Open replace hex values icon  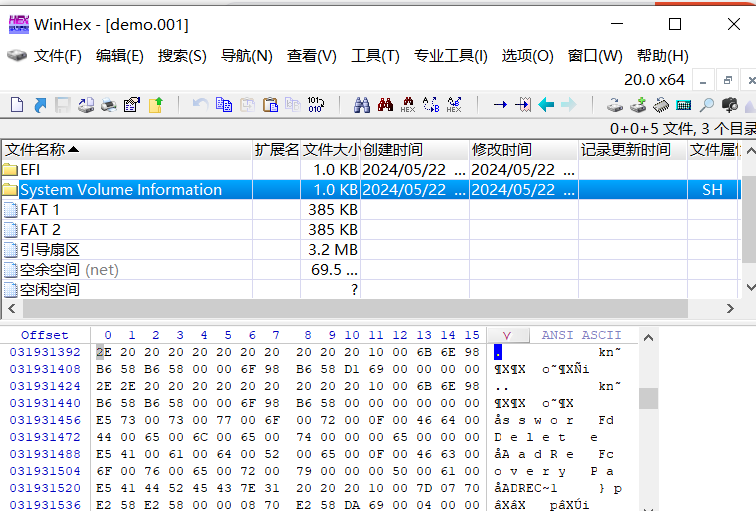[454, 105]
